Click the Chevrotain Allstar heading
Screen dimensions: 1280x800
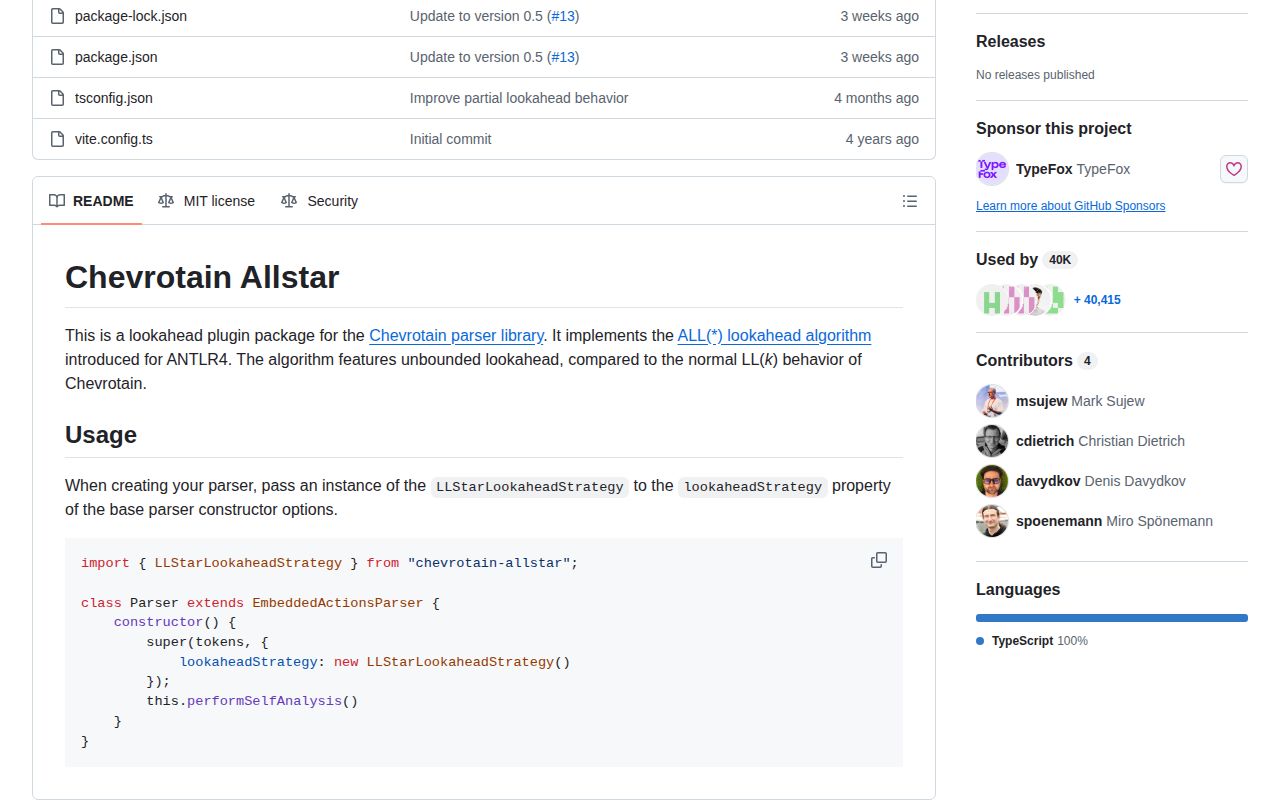[x=202, y=277]
